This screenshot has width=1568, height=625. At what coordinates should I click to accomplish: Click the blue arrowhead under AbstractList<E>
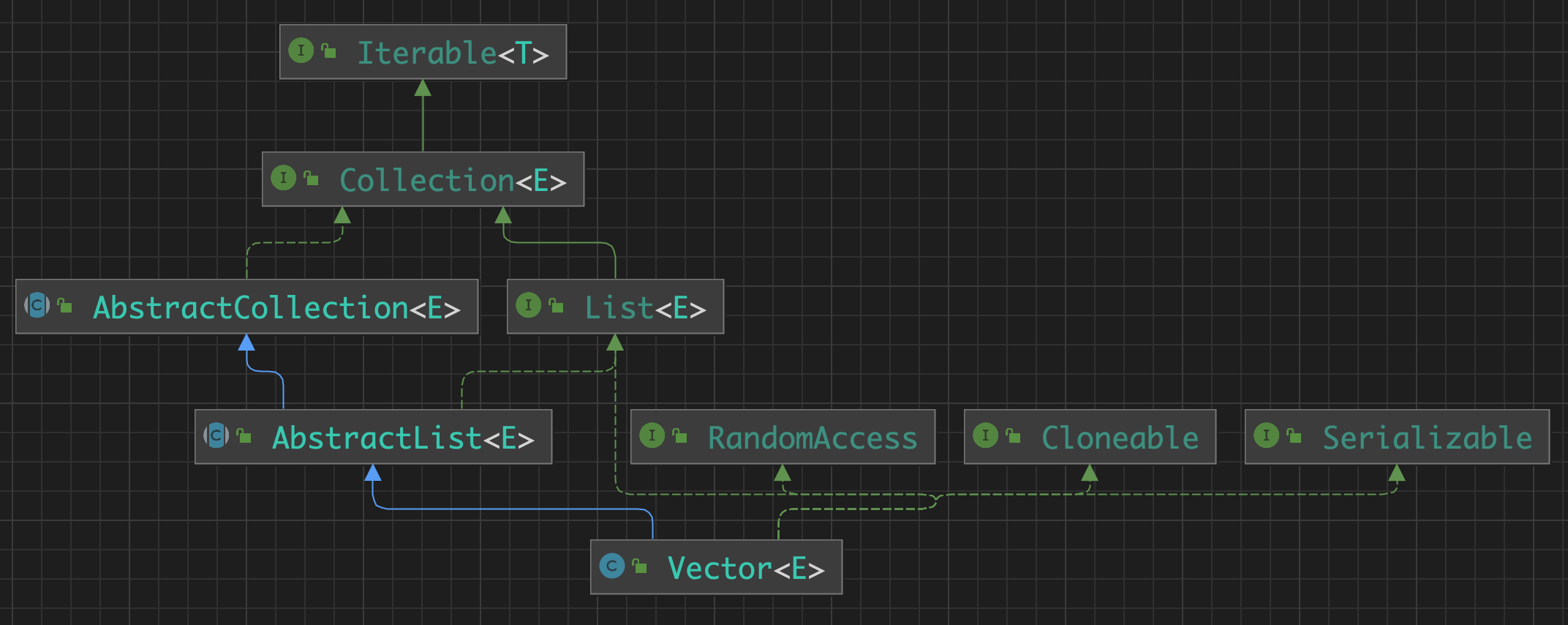point(373,473)
